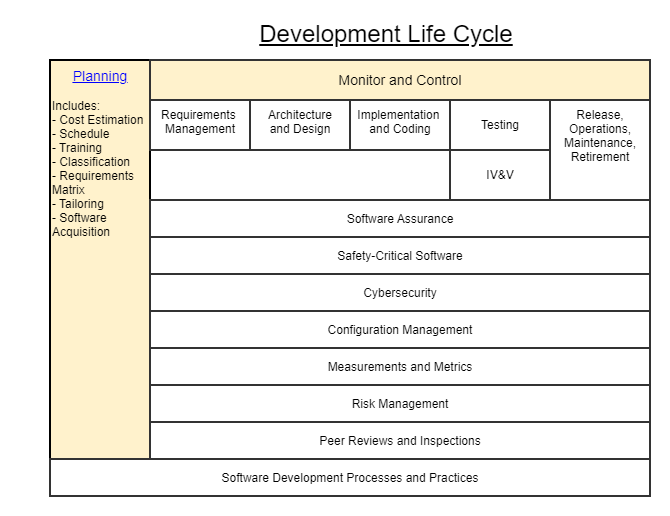
Task: Click the Software Acquisition text in Planning
Action: 82,225
